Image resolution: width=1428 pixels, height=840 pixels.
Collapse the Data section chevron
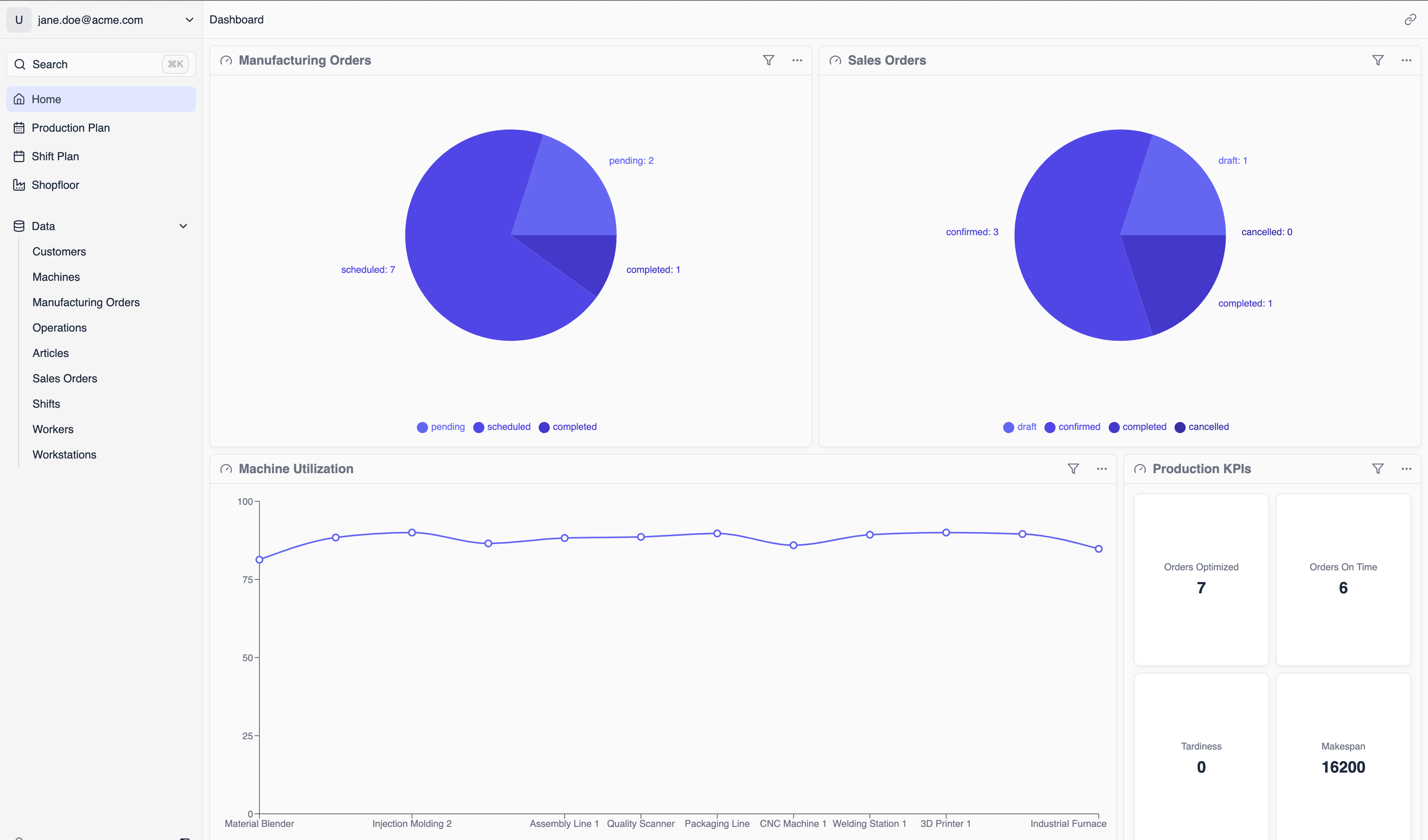183,226
